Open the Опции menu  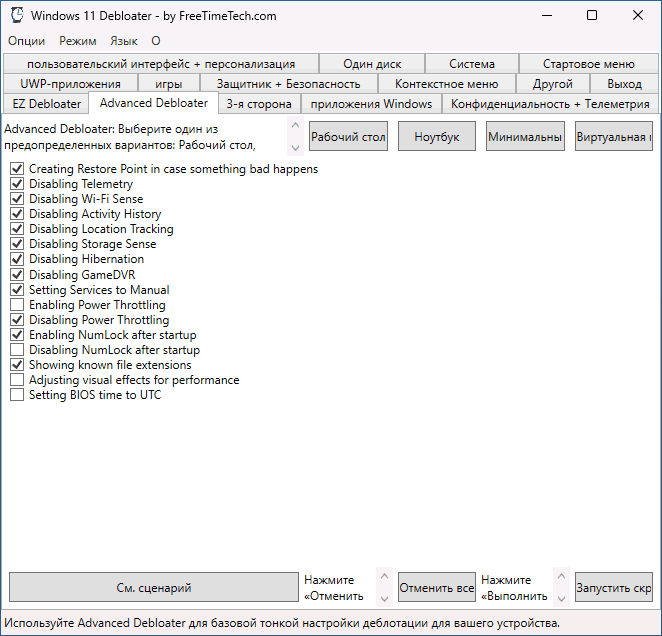click(27, 41)
